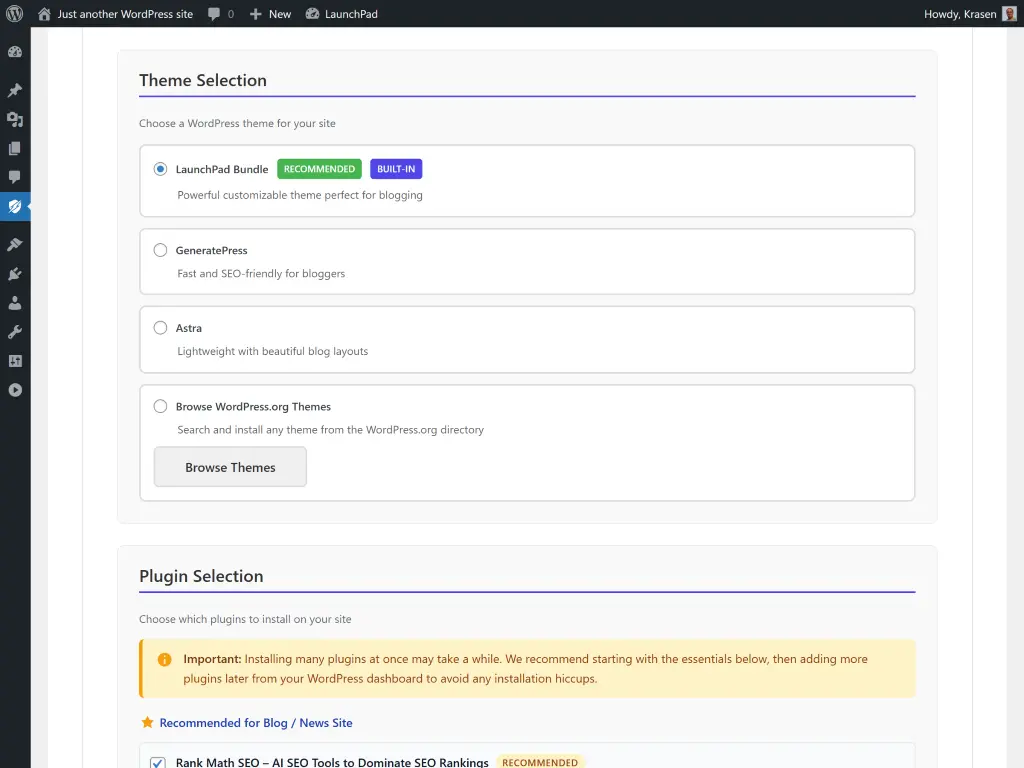Open Tools via the wrench icon
This screenshot has width=1024, height=768.
(x=15, y=331)
